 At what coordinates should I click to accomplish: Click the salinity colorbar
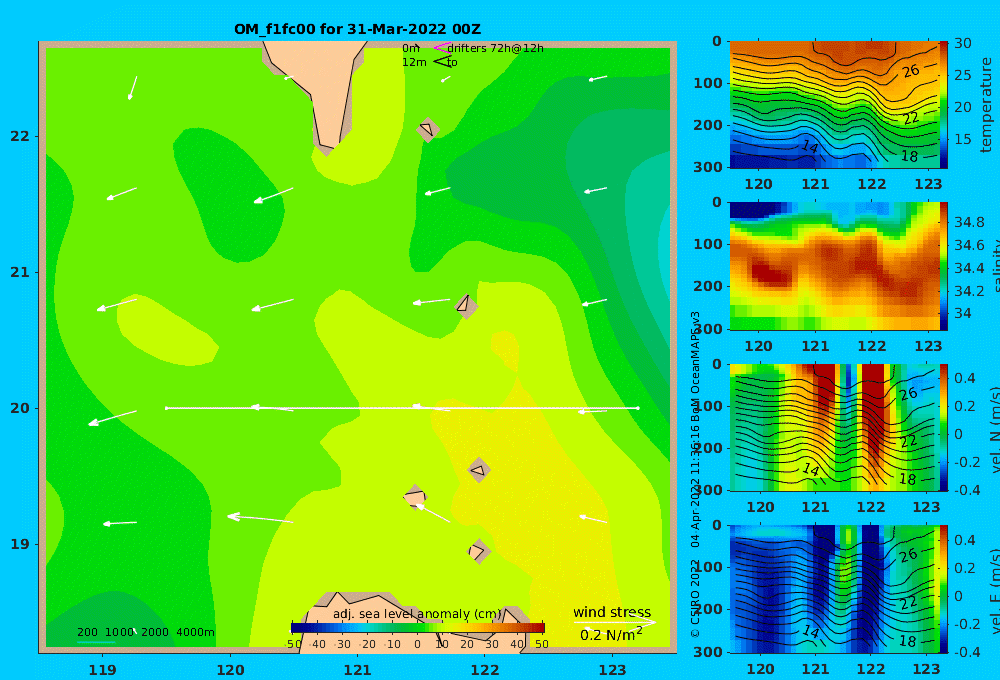[x=943, y=266]
